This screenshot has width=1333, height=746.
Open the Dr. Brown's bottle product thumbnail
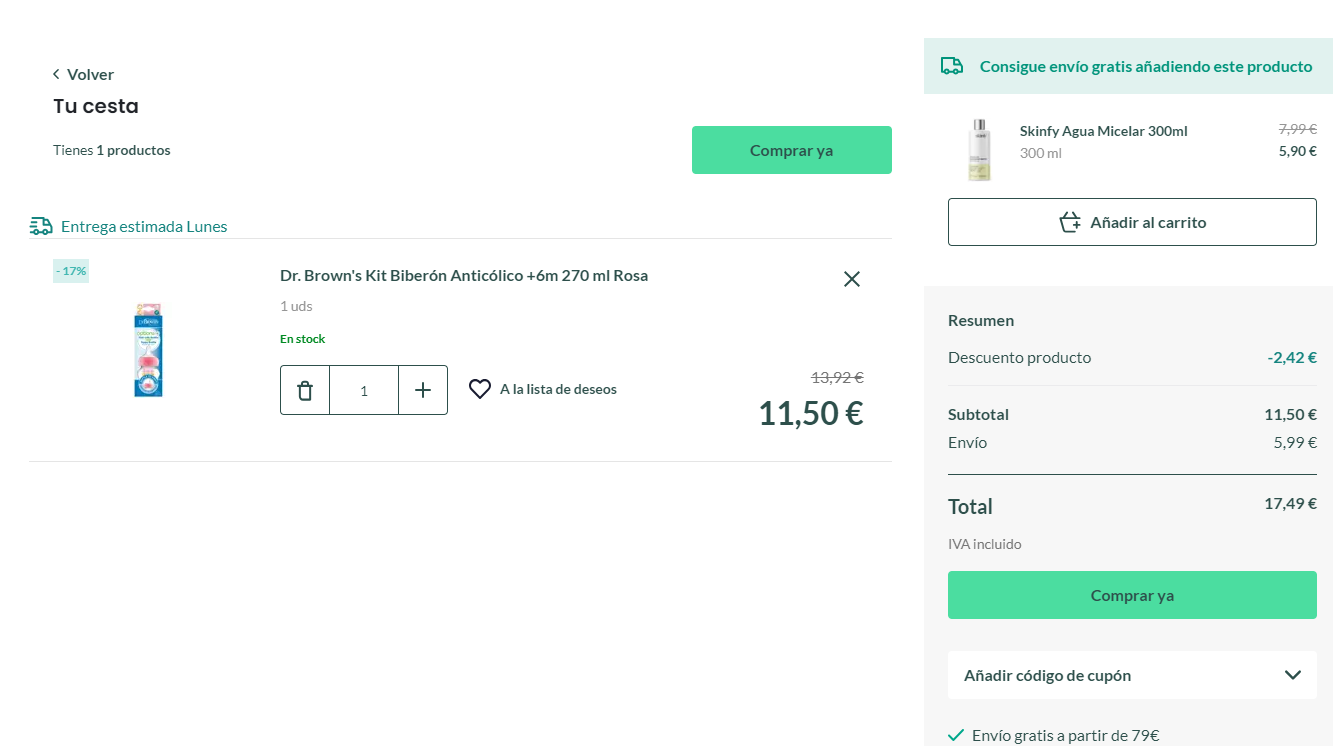coord(149,350)
